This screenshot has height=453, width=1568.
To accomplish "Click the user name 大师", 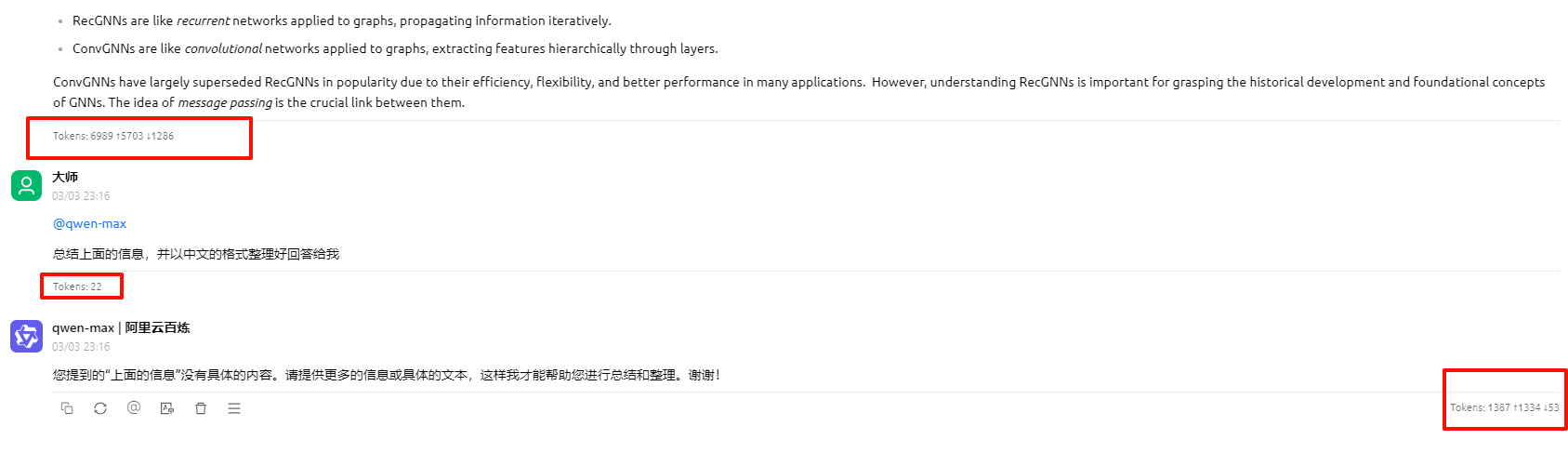I will click(65, 177).
